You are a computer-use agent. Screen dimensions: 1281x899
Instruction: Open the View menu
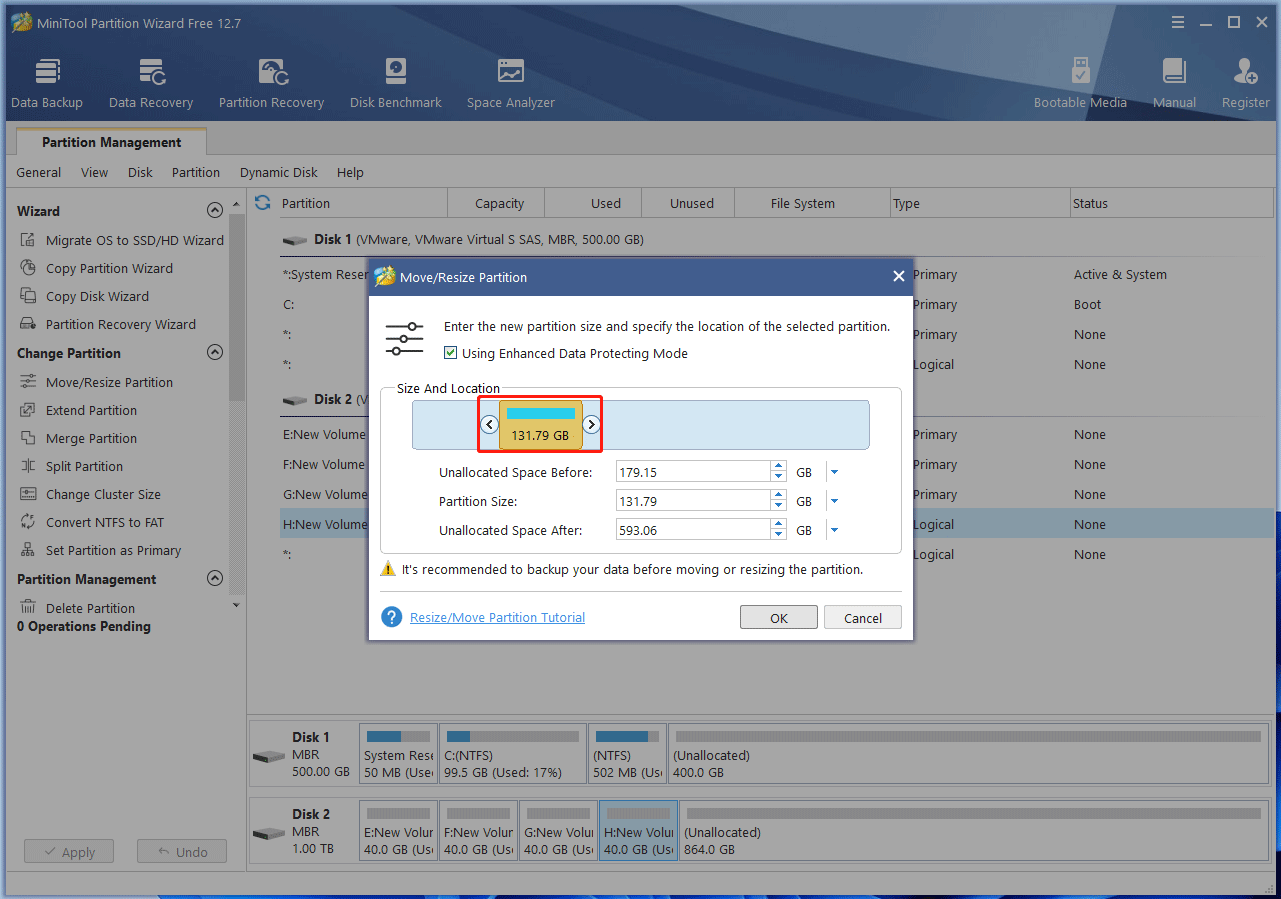tap(95, 172)
